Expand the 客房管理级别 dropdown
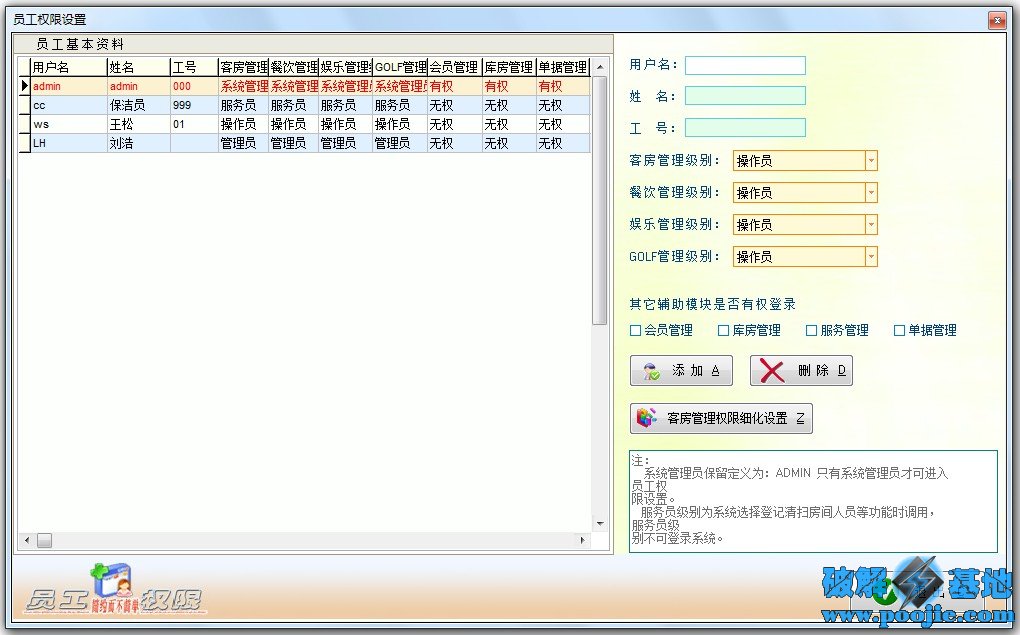The image size is (1020, 635). [x=870, y=161]
